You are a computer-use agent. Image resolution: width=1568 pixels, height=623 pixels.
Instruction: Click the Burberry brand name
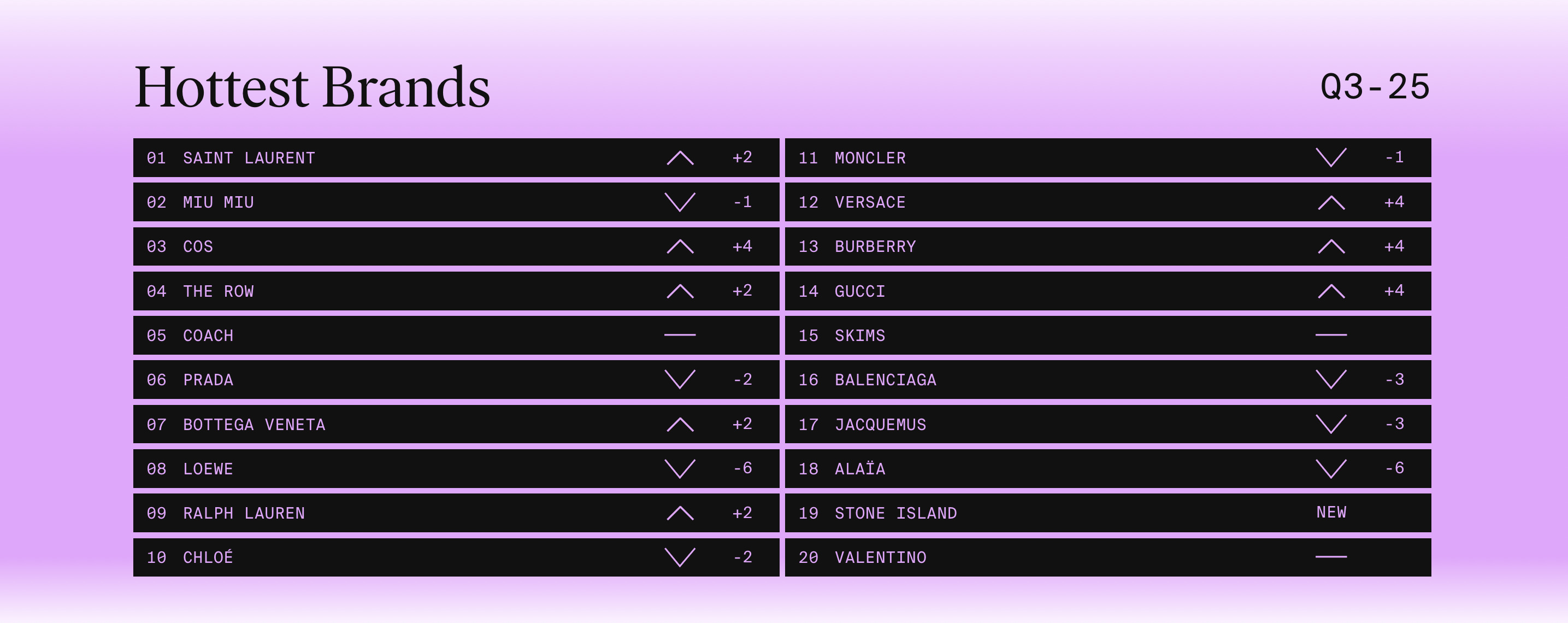(x=875, y=246)
